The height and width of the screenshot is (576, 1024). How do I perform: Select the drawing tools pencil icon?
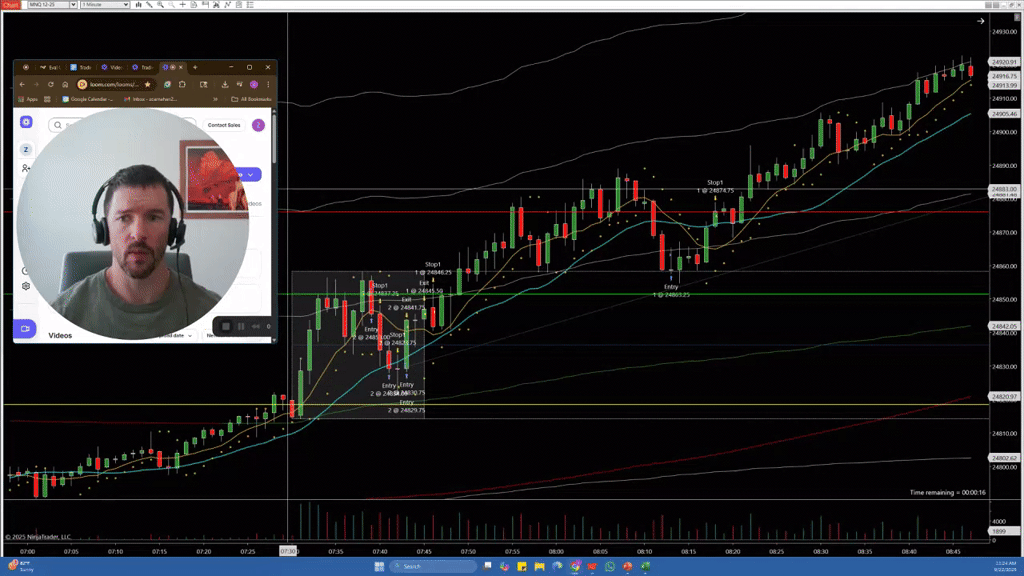tap(150, 5)
